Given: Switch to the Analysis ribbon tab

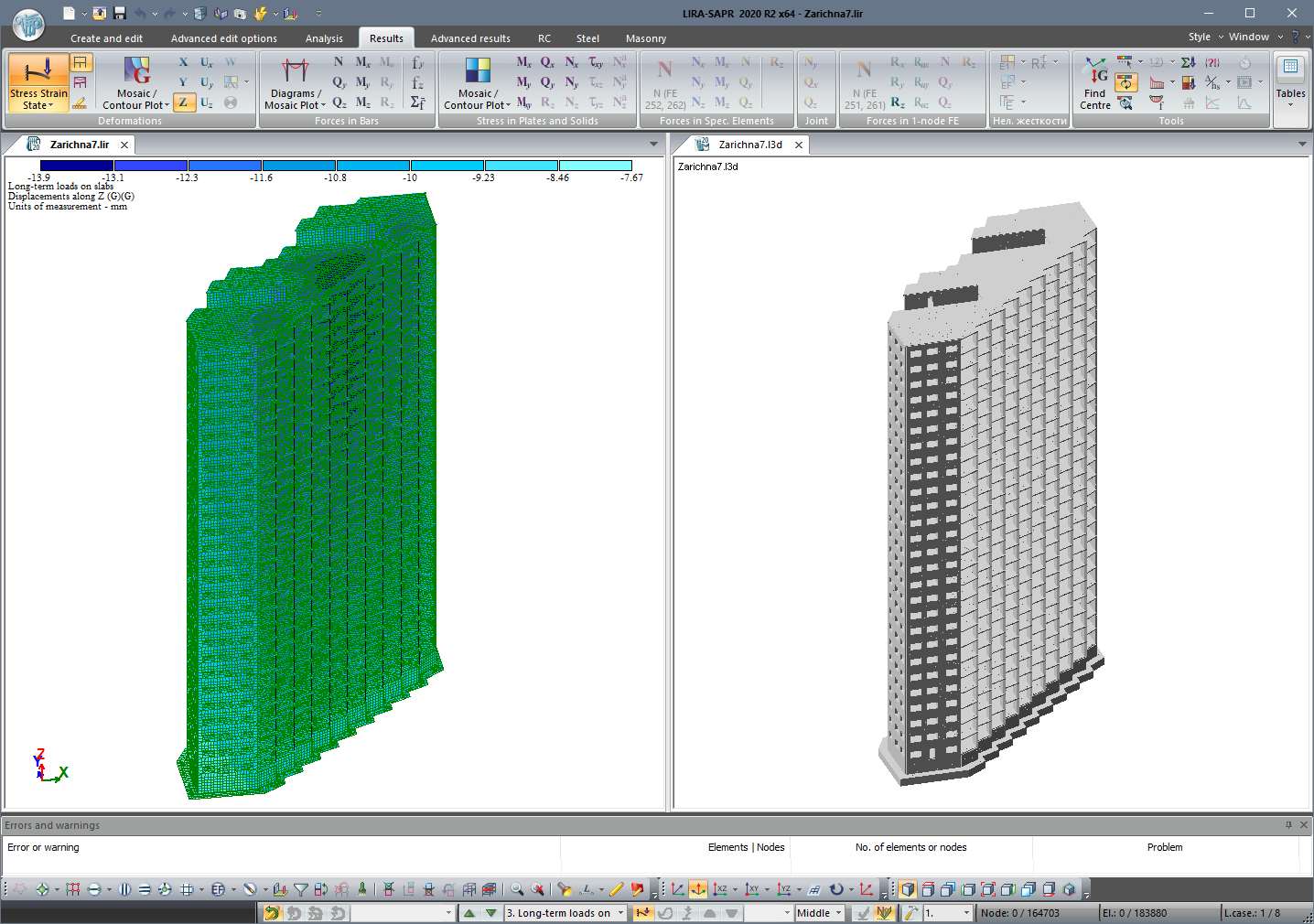Looking at the screenshot, I should (324, 38).
